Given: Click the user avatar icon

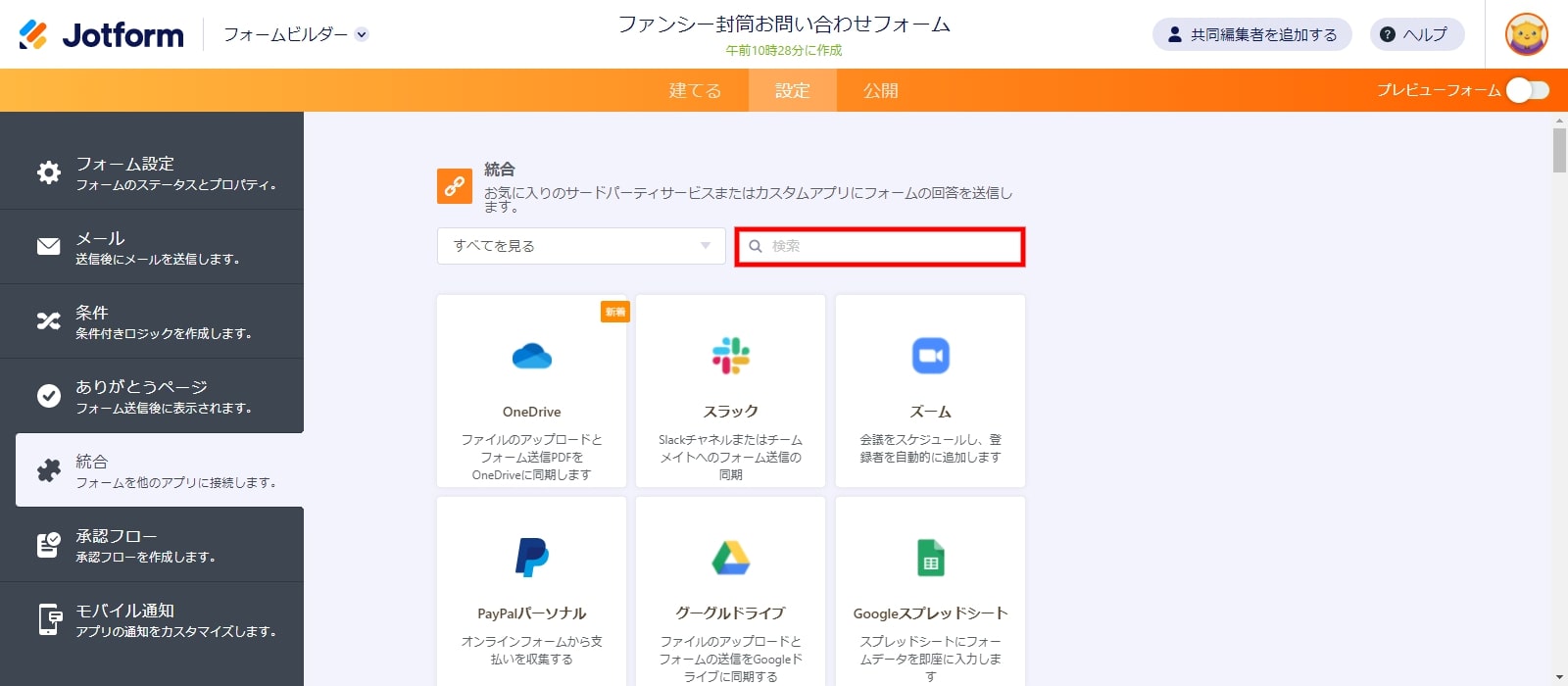Looking at the screenshot, I should (1526, 34).
